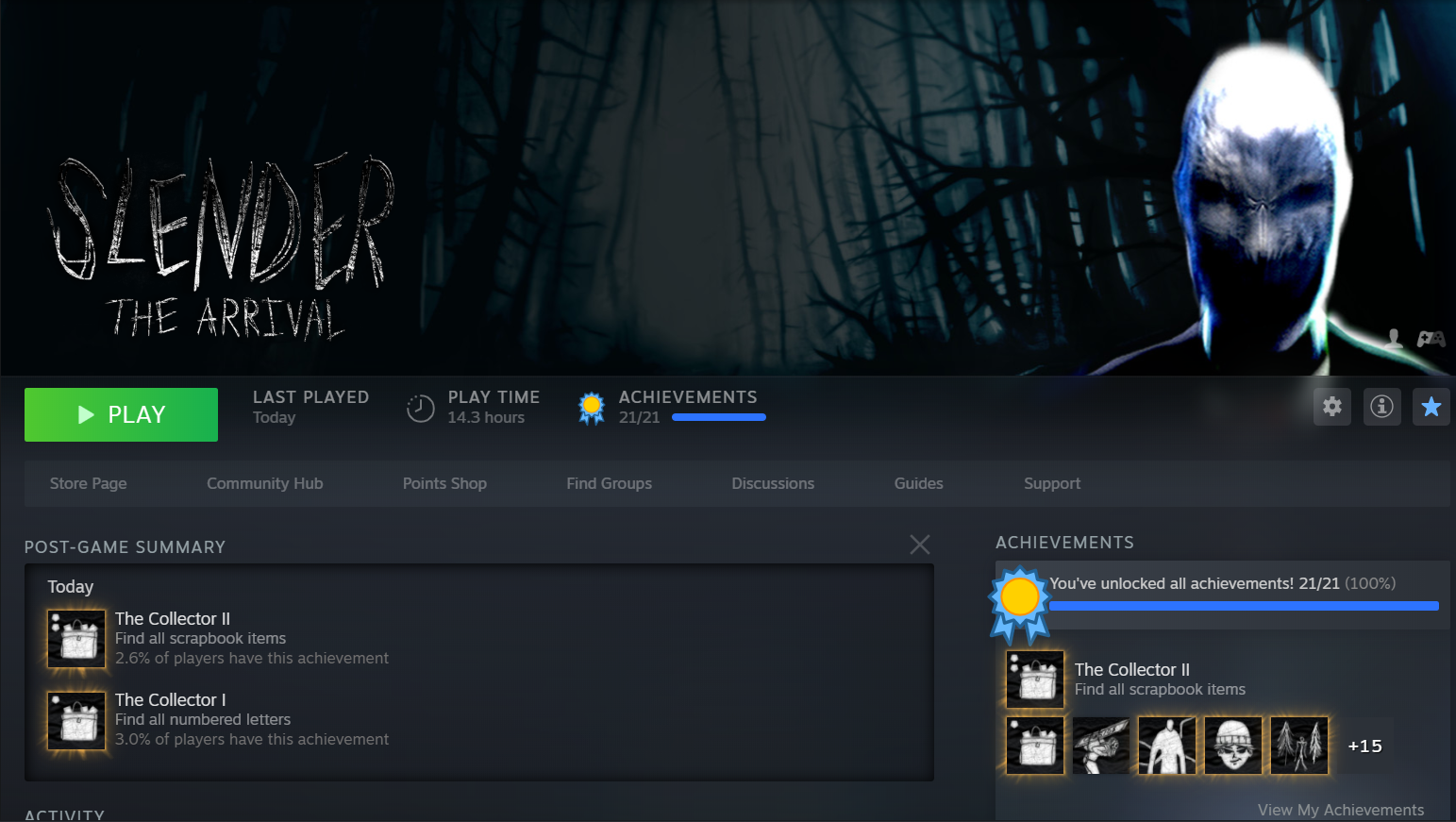Click the beanie face achievement thumbnail
The height and width of the screenshot is (822, 1456).
click(1233, 746)
